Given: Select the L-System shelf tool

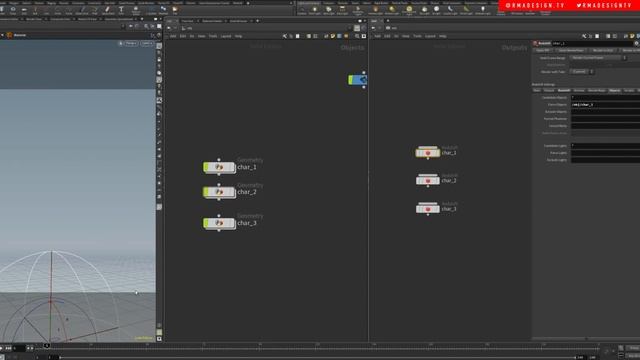Looking at the screenshot, I should click(151, 10).
